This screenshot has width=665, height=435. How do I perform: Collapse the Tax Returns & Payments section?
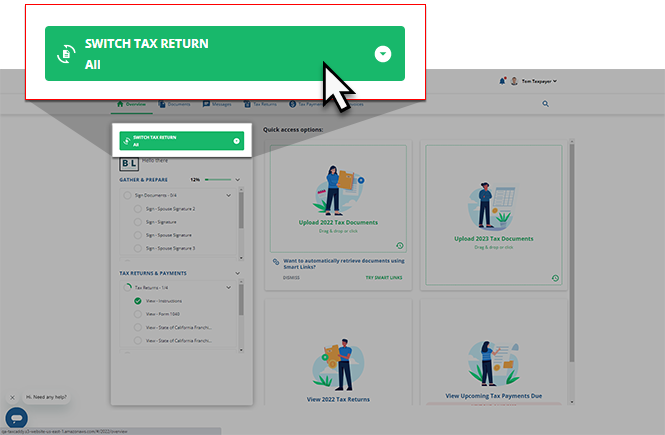click(238, 273)
